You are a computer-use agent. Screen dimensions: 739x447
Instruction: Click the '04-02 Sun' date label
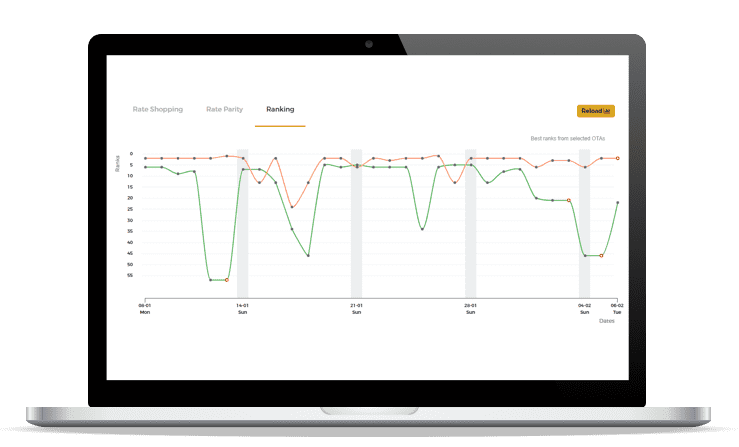[585, 309]
